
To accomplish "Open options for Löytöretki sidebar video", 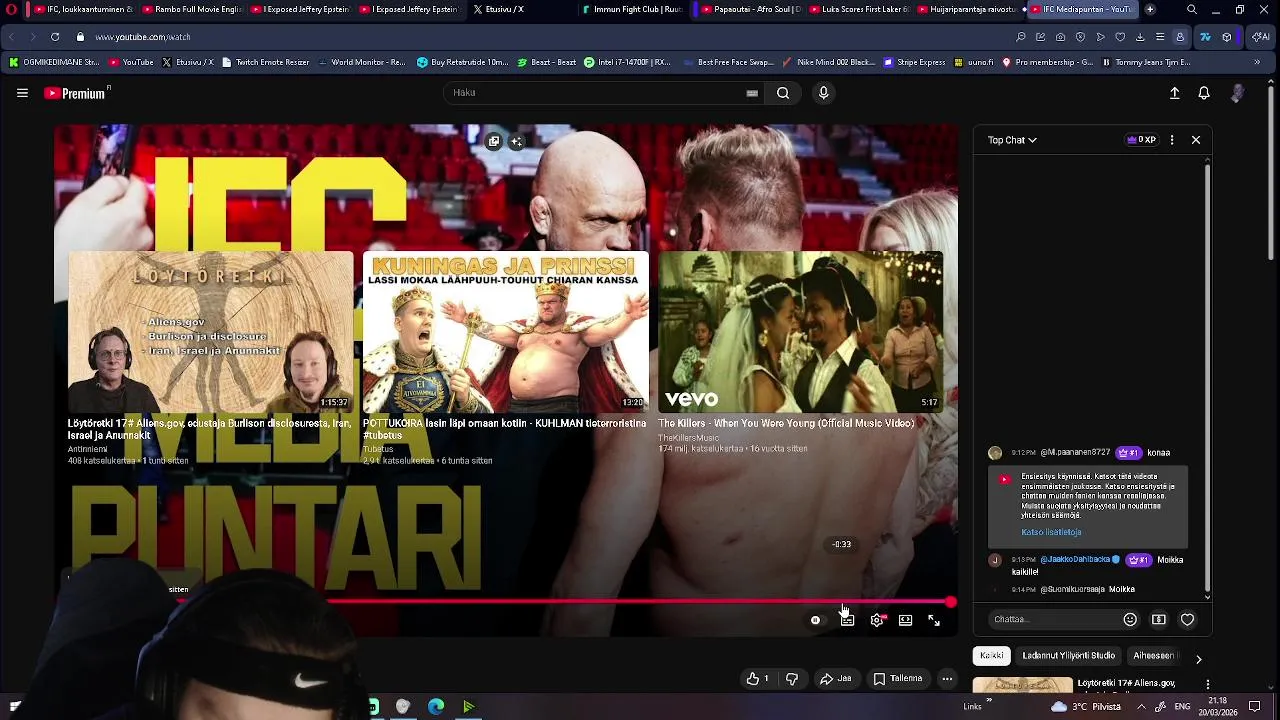I will (x=1207, y=685).
